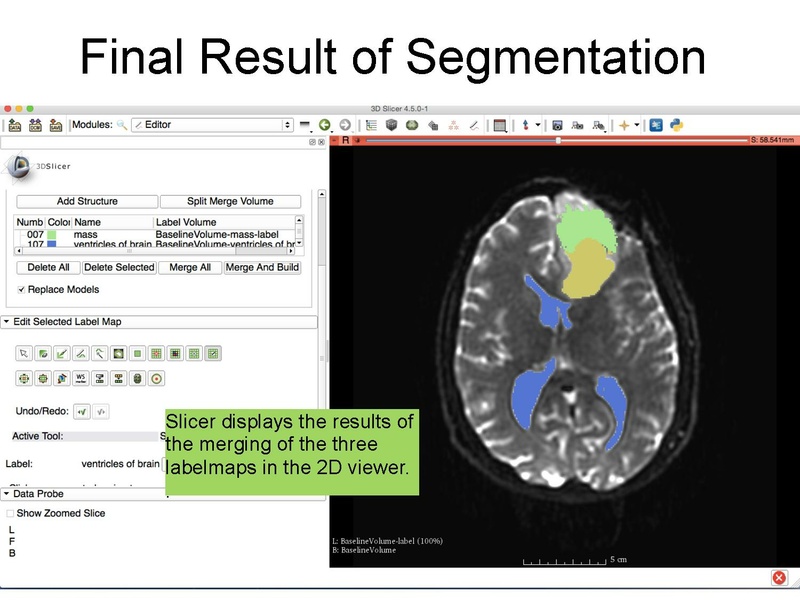Select the Level Tracing effect
Screen dimensions: 800x600
click(x=80, y=354)
